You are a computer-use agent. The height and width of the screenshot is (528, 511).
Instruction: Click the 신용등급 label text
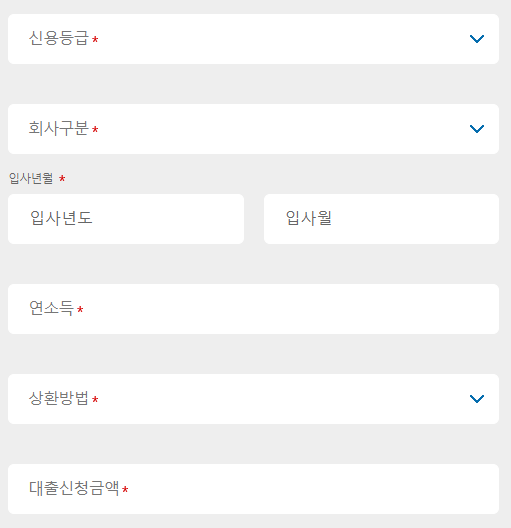(59, 38)
